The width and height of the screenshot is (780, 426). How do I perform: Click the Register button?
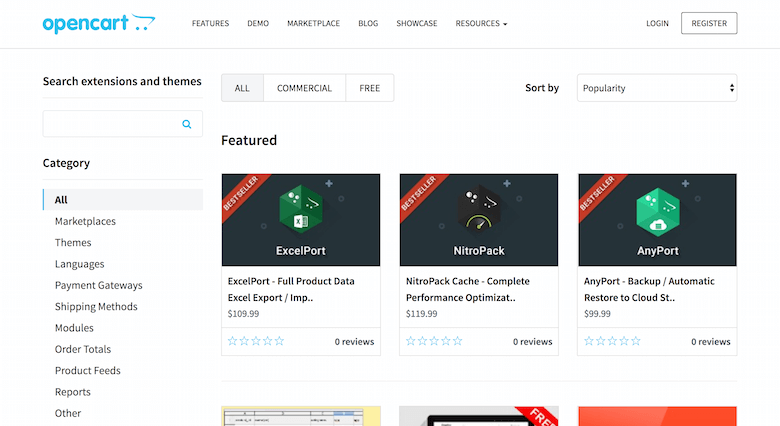point(709,23)
